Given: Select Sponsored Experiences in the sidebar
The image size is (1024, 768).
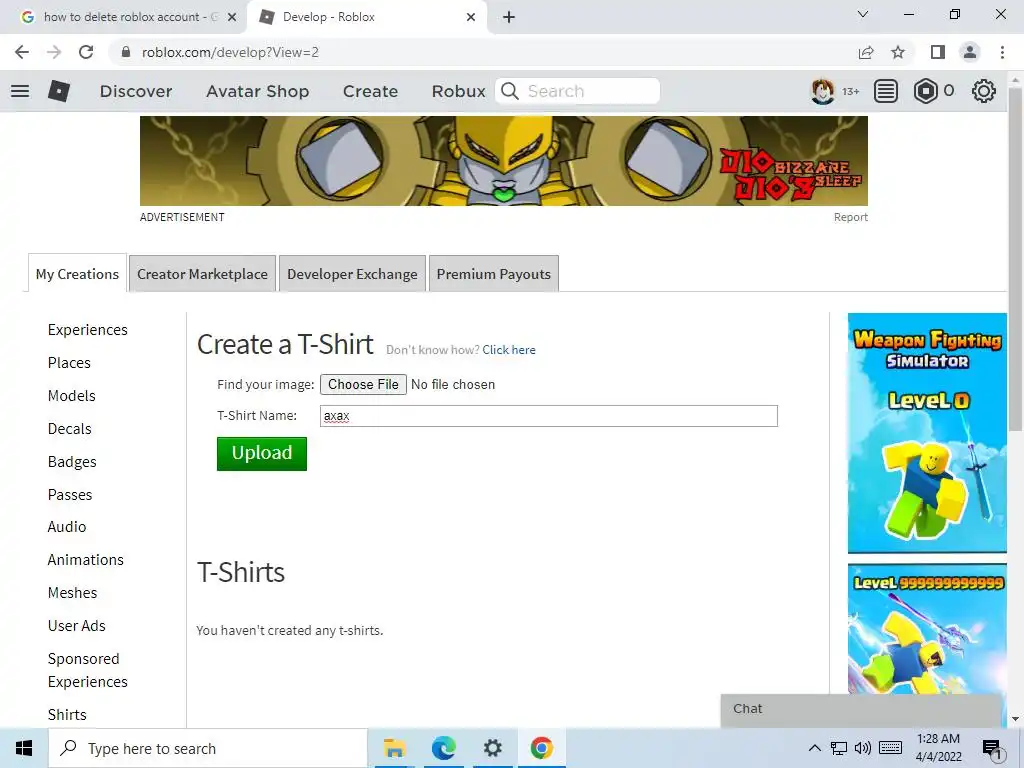Looking at the screenshot, I should 88,670.
